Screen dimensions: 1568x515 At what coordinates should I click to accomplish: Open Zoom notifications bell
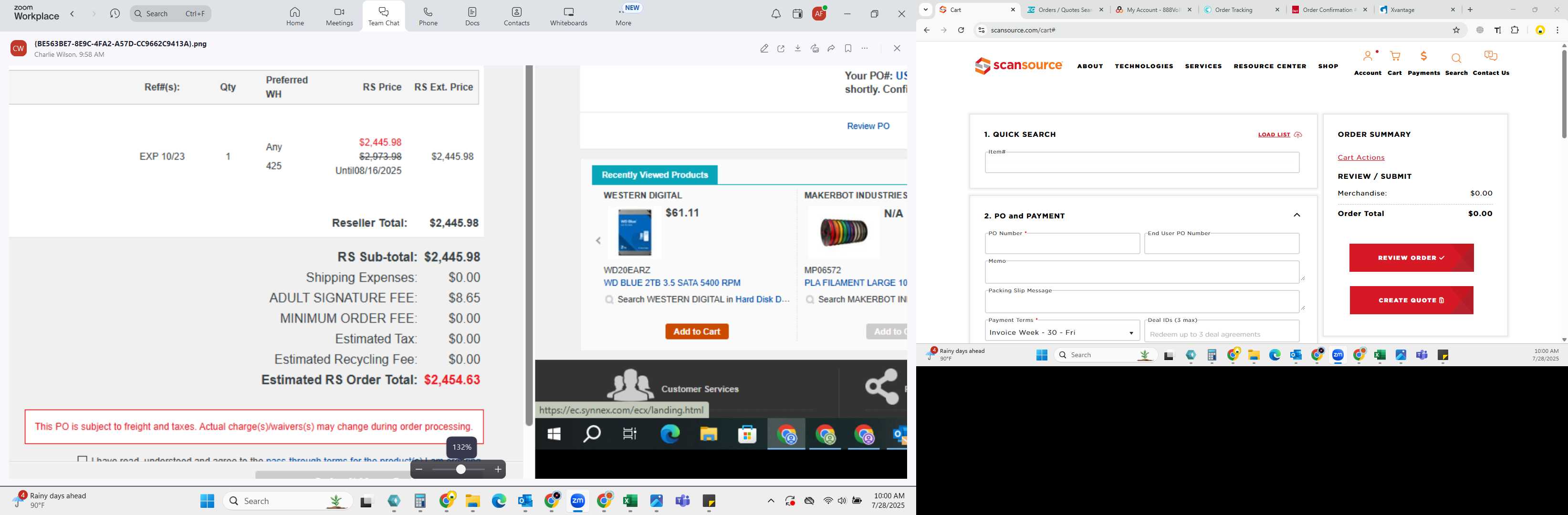click(775, 14)
